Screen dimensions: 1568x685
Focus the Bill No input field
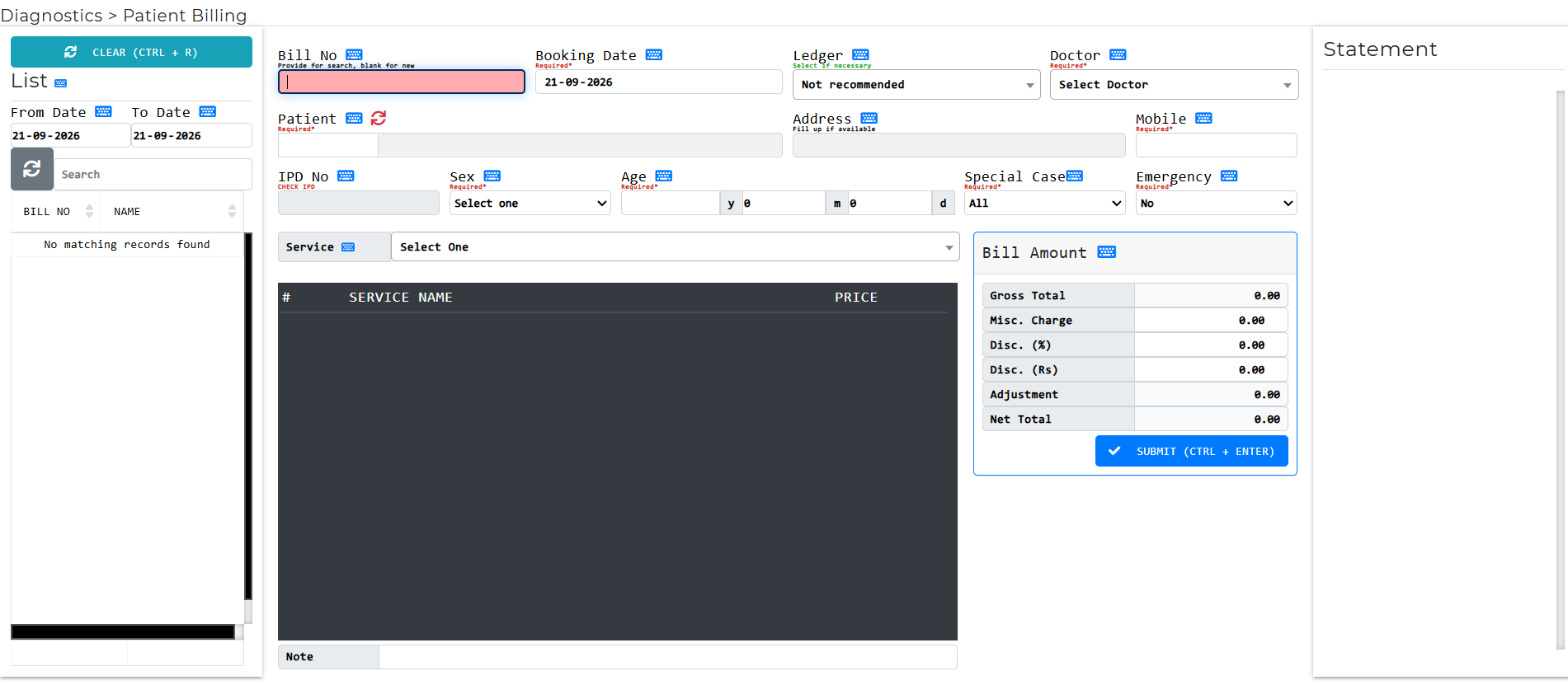[x=402, y=82]
